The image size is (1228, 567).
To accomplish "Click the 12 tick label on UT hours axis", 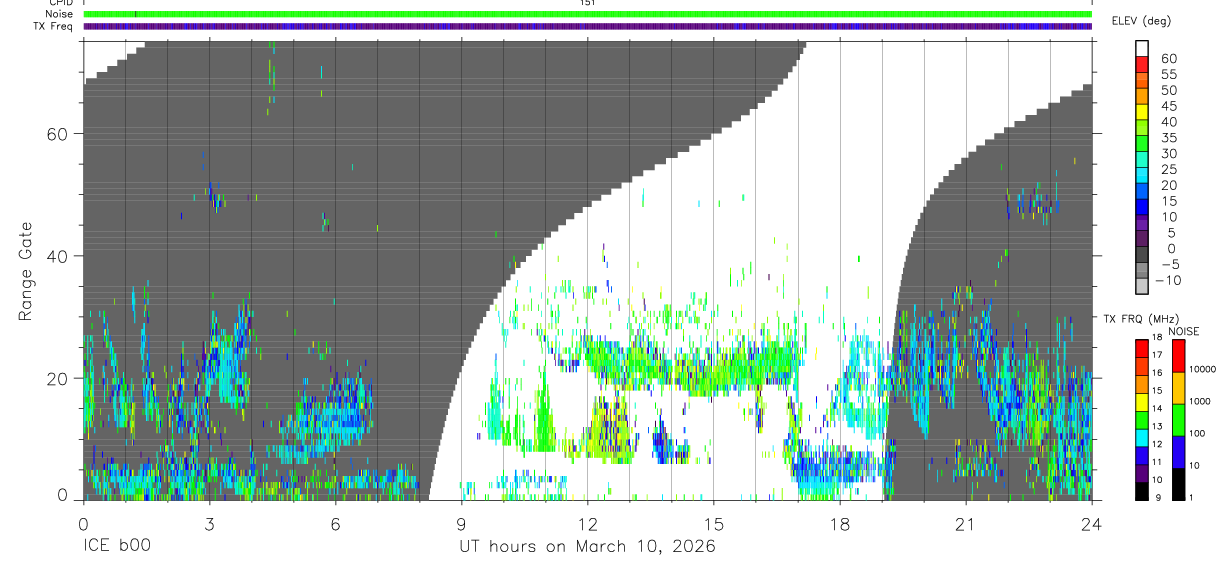I will click(587, 524).
